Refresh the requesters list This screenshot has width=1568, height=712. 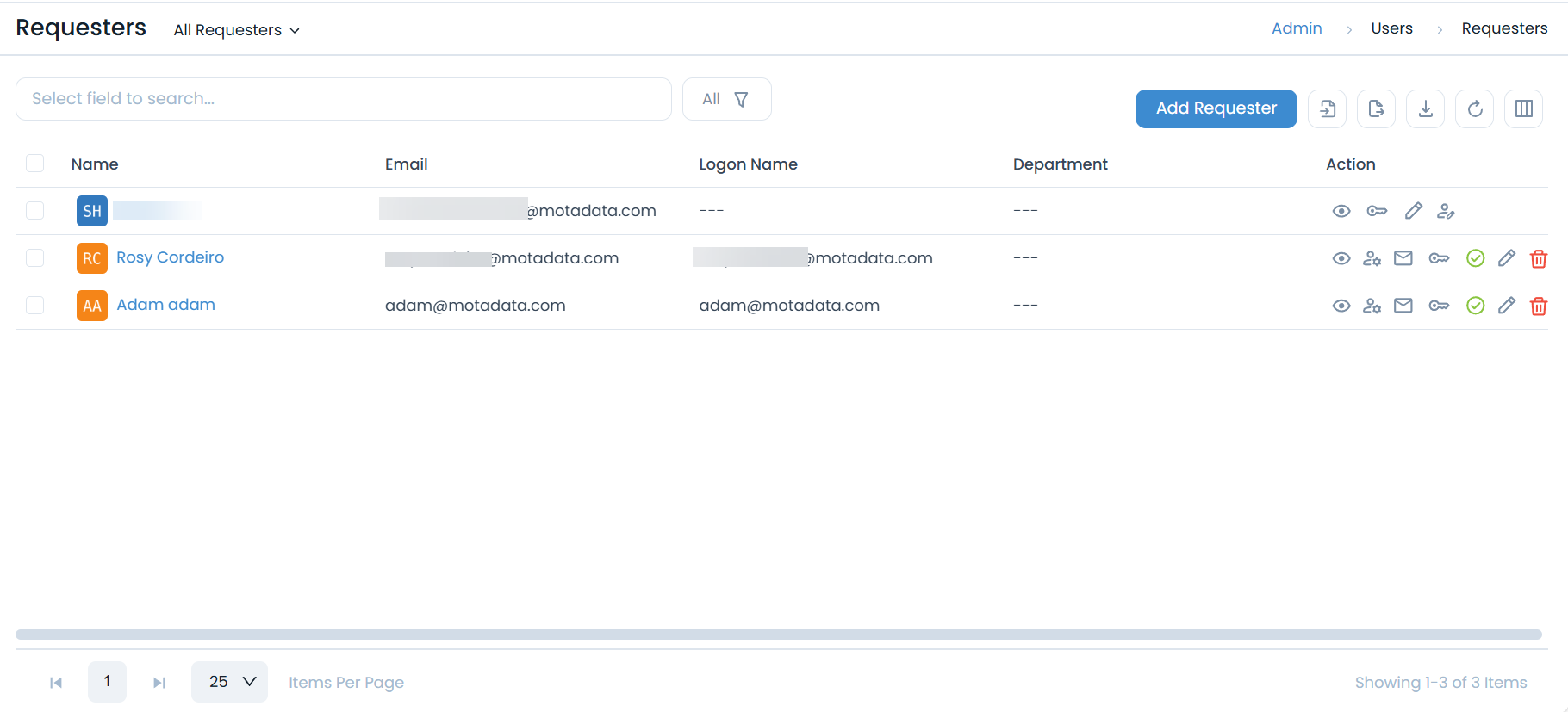(1474, 108)
